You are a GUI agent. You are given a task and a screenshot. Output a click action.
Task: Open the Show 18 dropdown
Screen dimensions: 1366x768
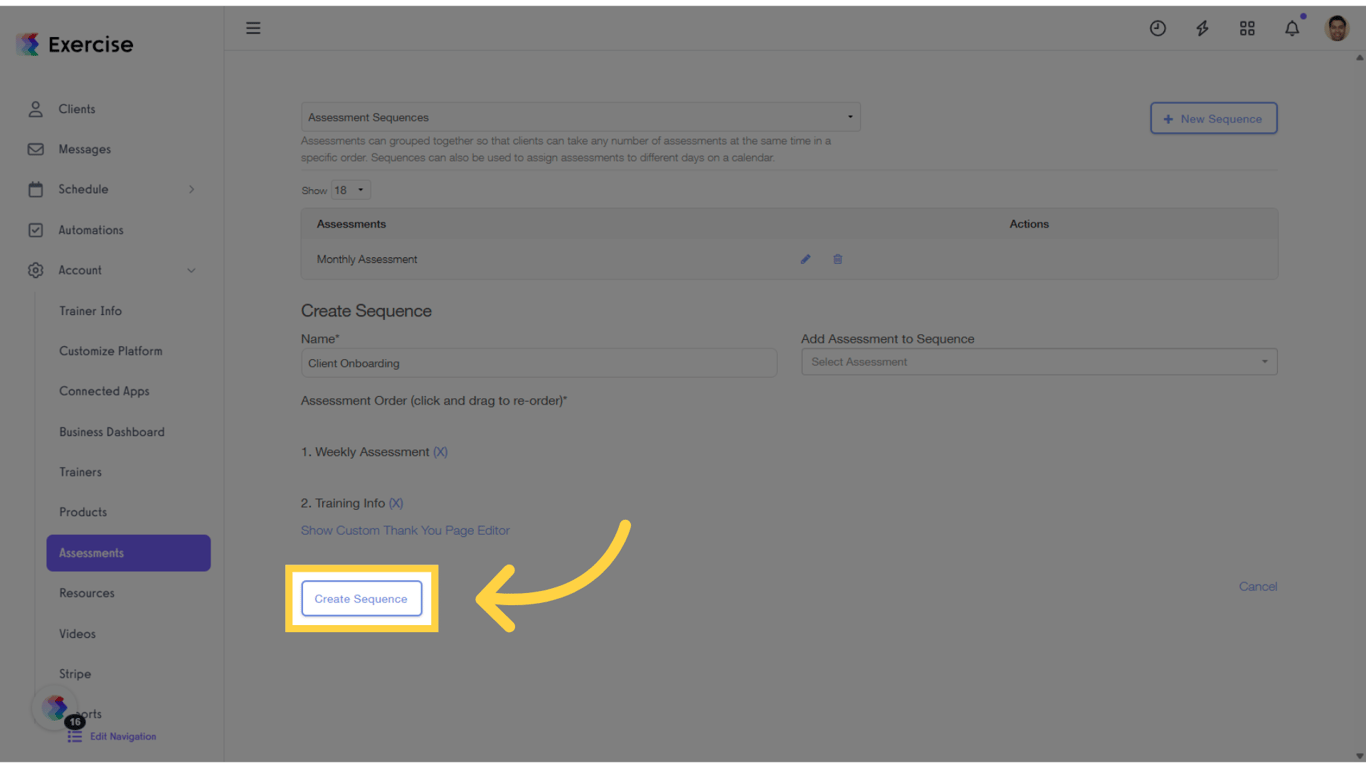point(350,189)
